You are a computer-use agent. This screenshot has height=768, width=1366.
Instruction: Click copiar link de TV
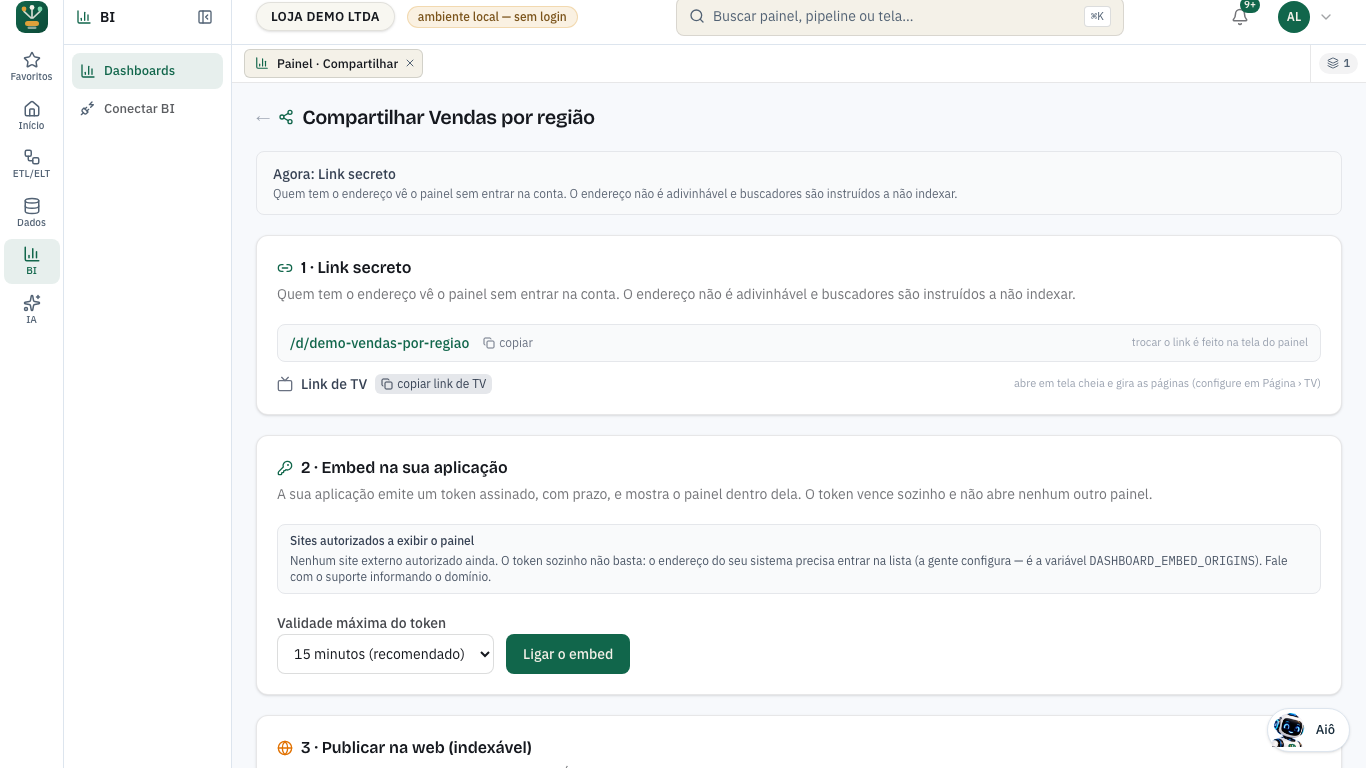(433, 384)
